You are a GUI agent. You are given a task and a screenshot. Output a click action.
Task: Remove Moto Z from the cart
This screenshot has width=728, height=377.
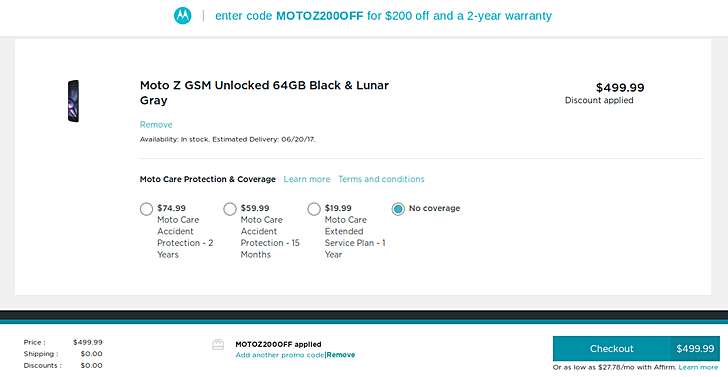[156, 124]
